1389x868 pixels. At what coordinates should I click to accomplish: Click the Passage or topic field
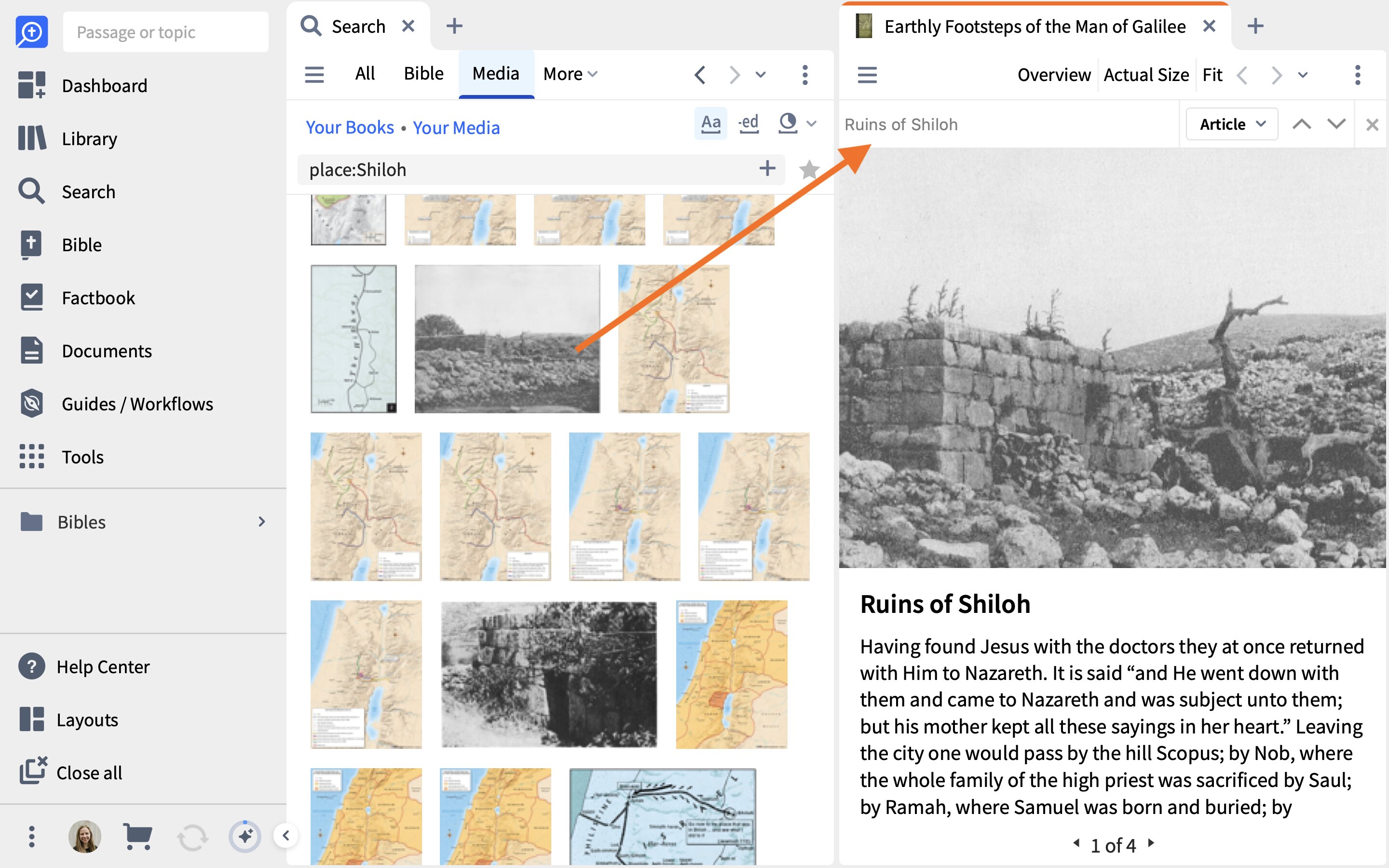[165, 31]
